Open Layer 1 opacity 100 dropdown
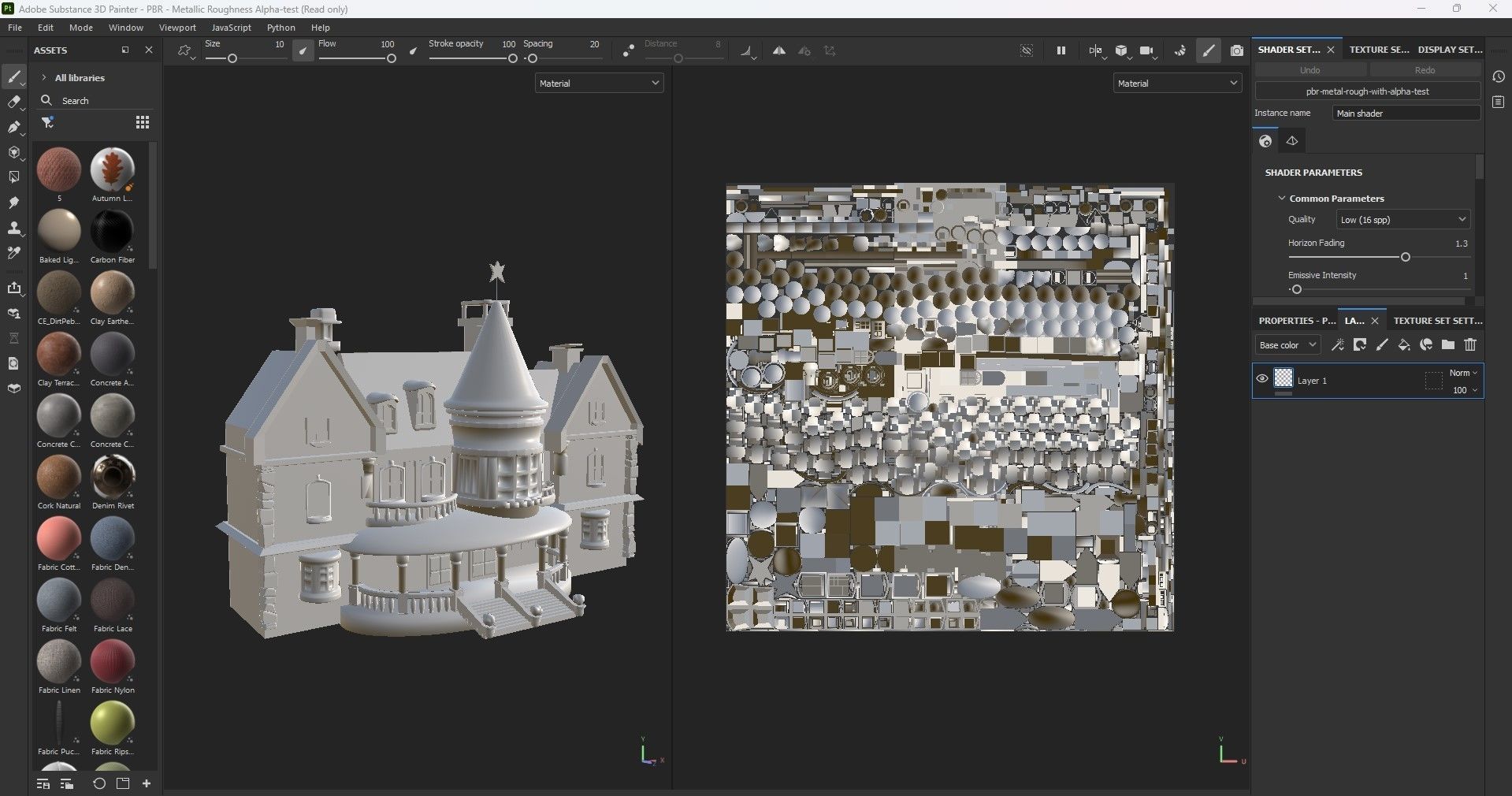 1465,390
